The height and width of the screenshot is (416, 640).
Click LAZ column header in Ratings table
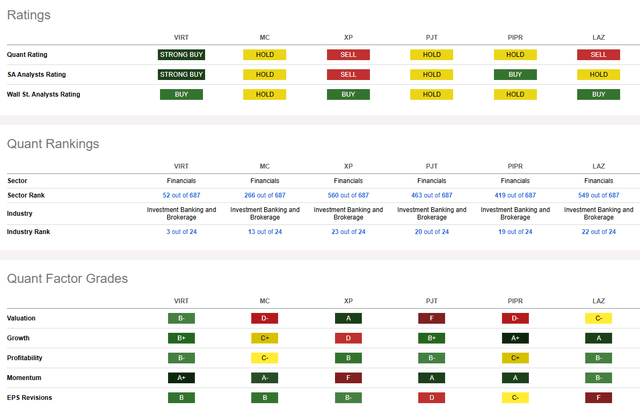click(x=598, y=38)
